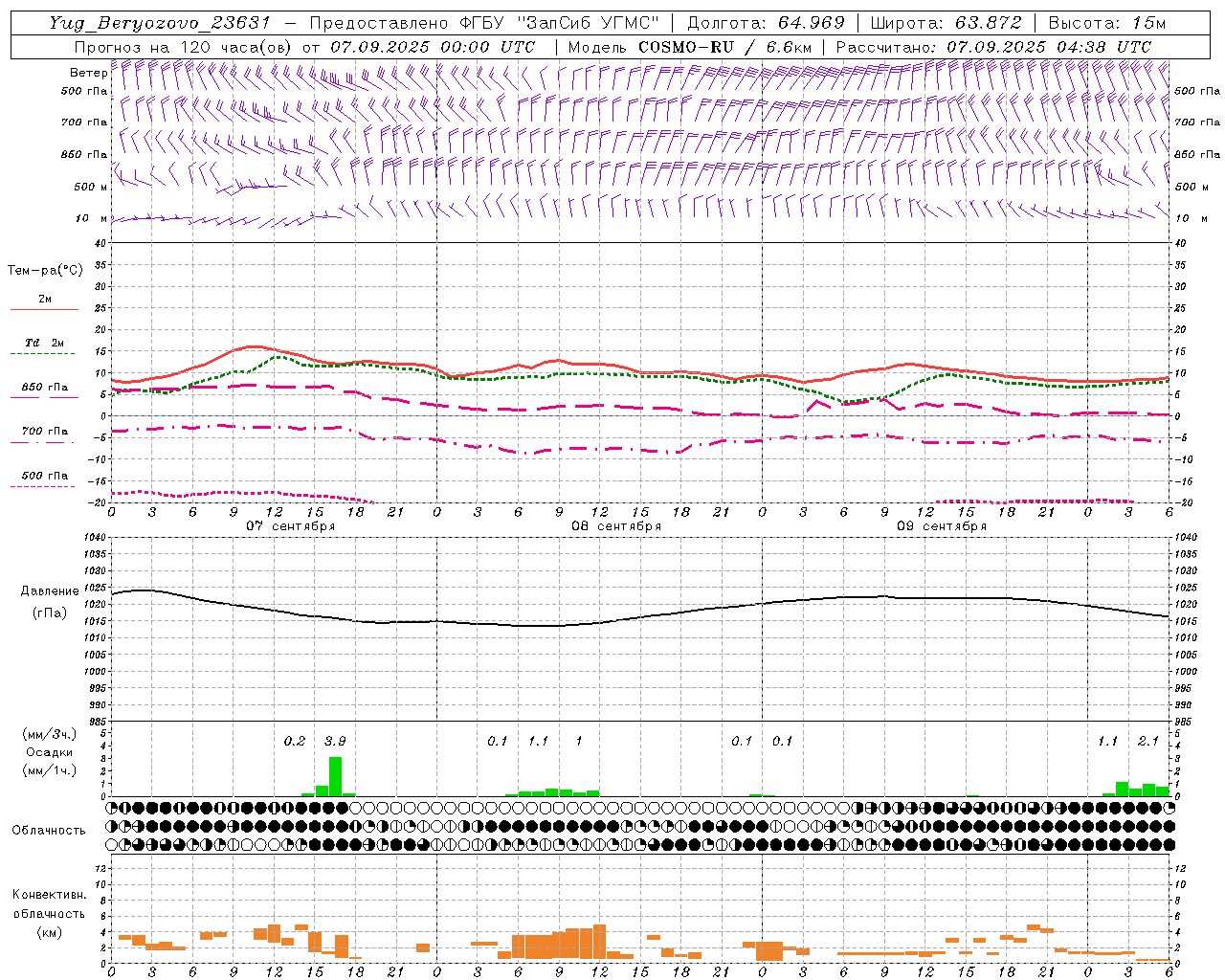Click the tallest green precipitation bar
This screenshot has width=1225, height=980.
[x=335, y=776]
